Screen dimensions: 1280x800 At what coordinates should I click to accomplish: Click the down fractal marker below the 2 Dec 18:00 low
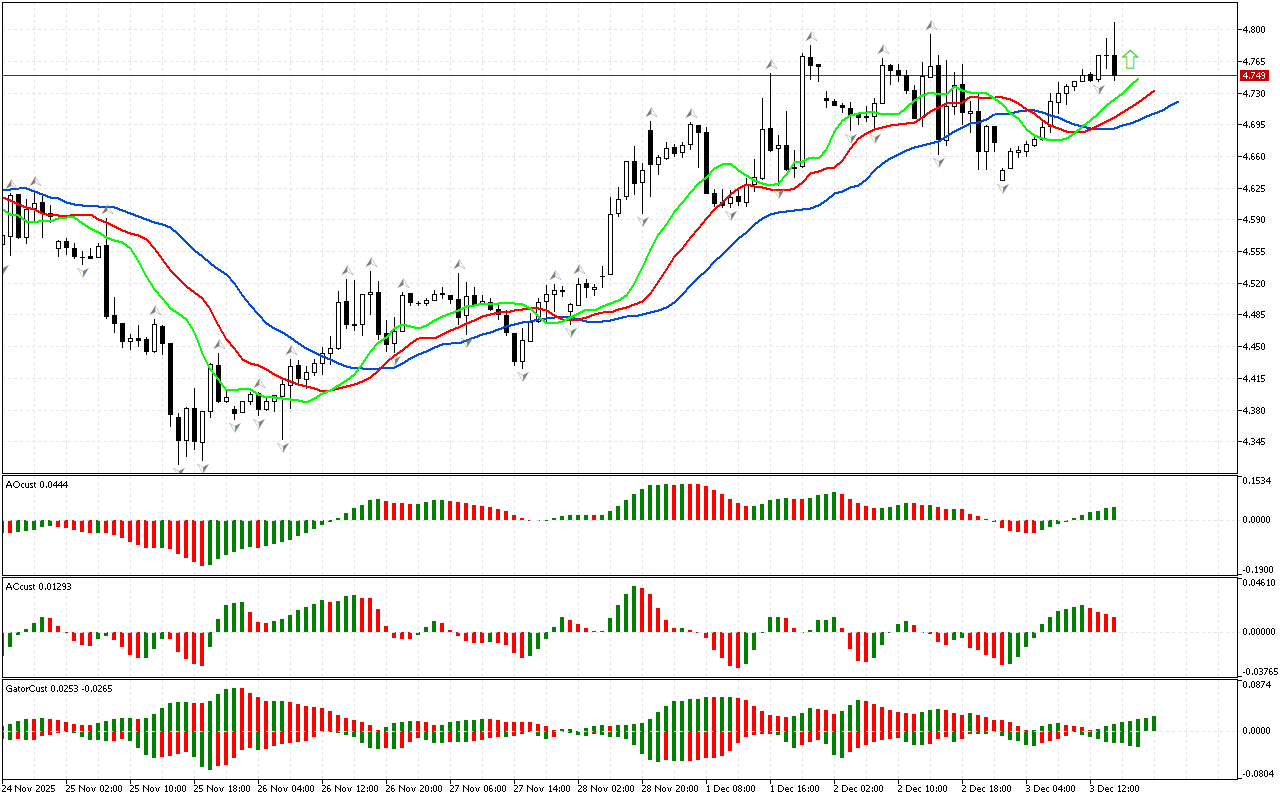[1002, 187]
